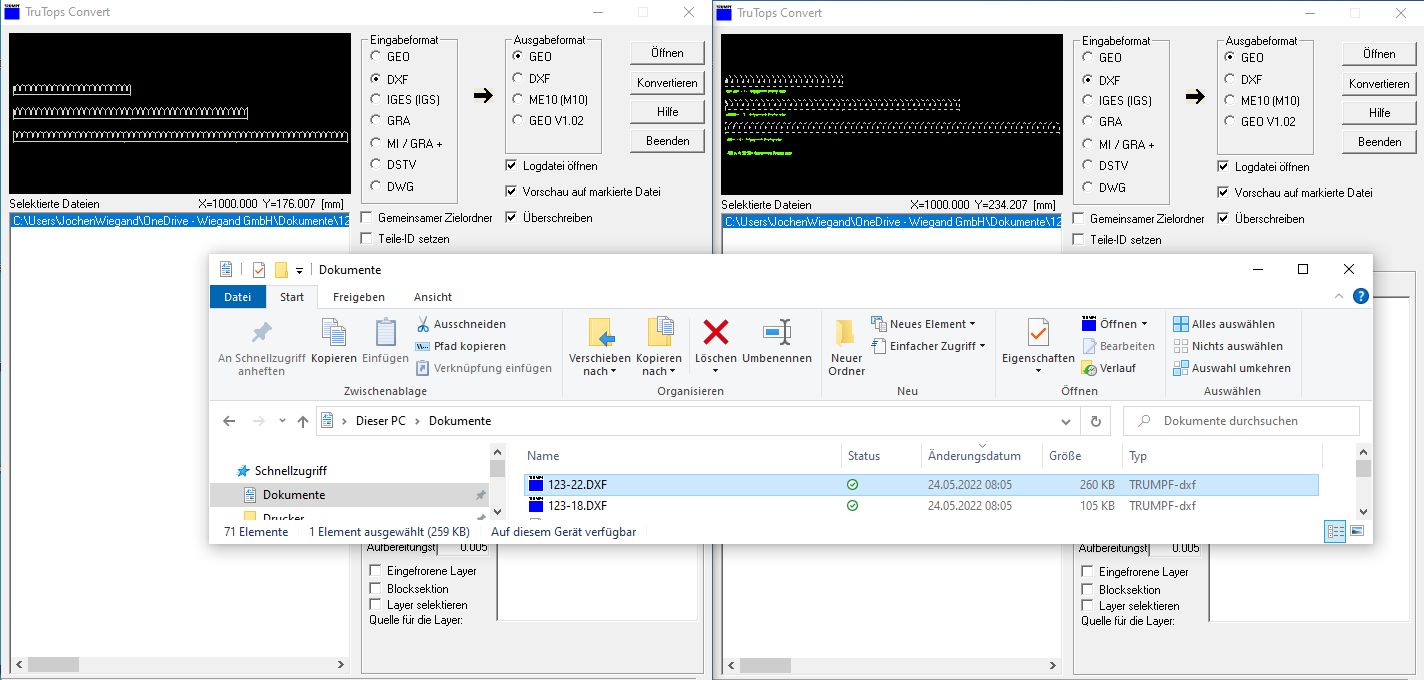Open Eigenschaften checkmark icon
The height and width of the screenshot is (680, 1424).
click(1038, 332)
